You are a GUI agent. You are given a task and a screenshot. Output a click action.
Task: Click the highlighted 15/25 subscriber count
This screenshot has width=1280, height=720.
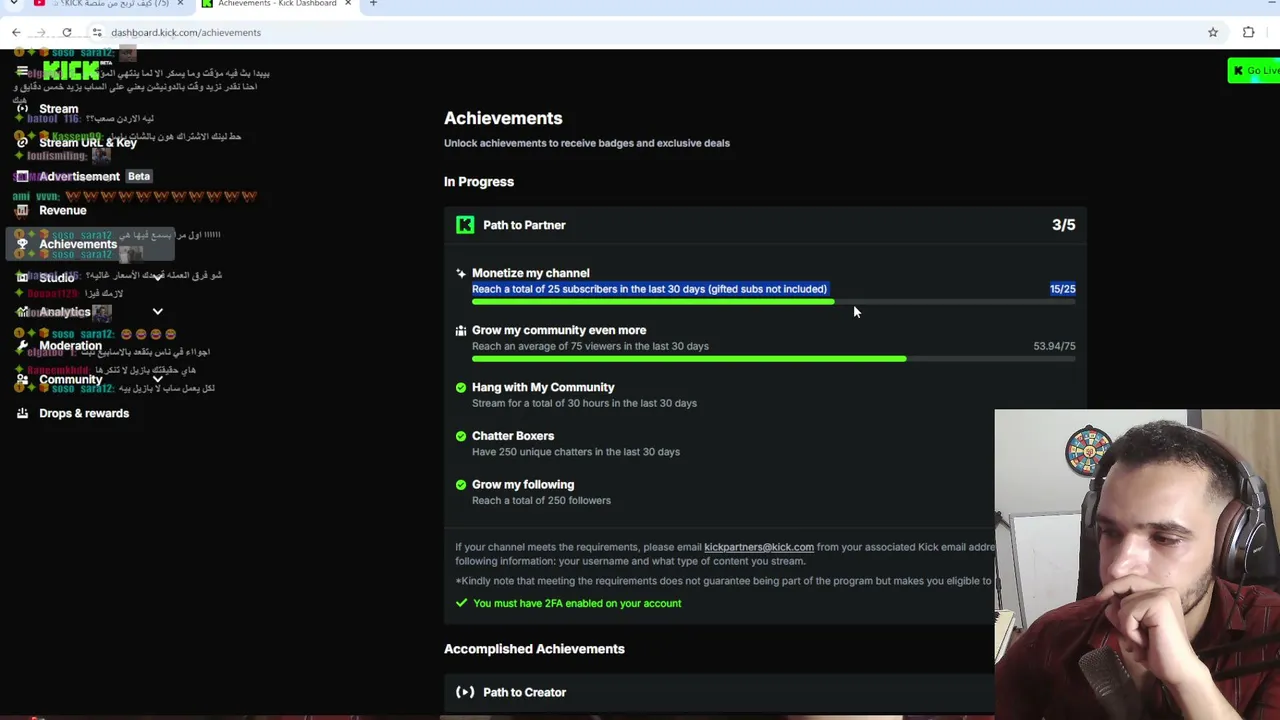[1063, 289]
